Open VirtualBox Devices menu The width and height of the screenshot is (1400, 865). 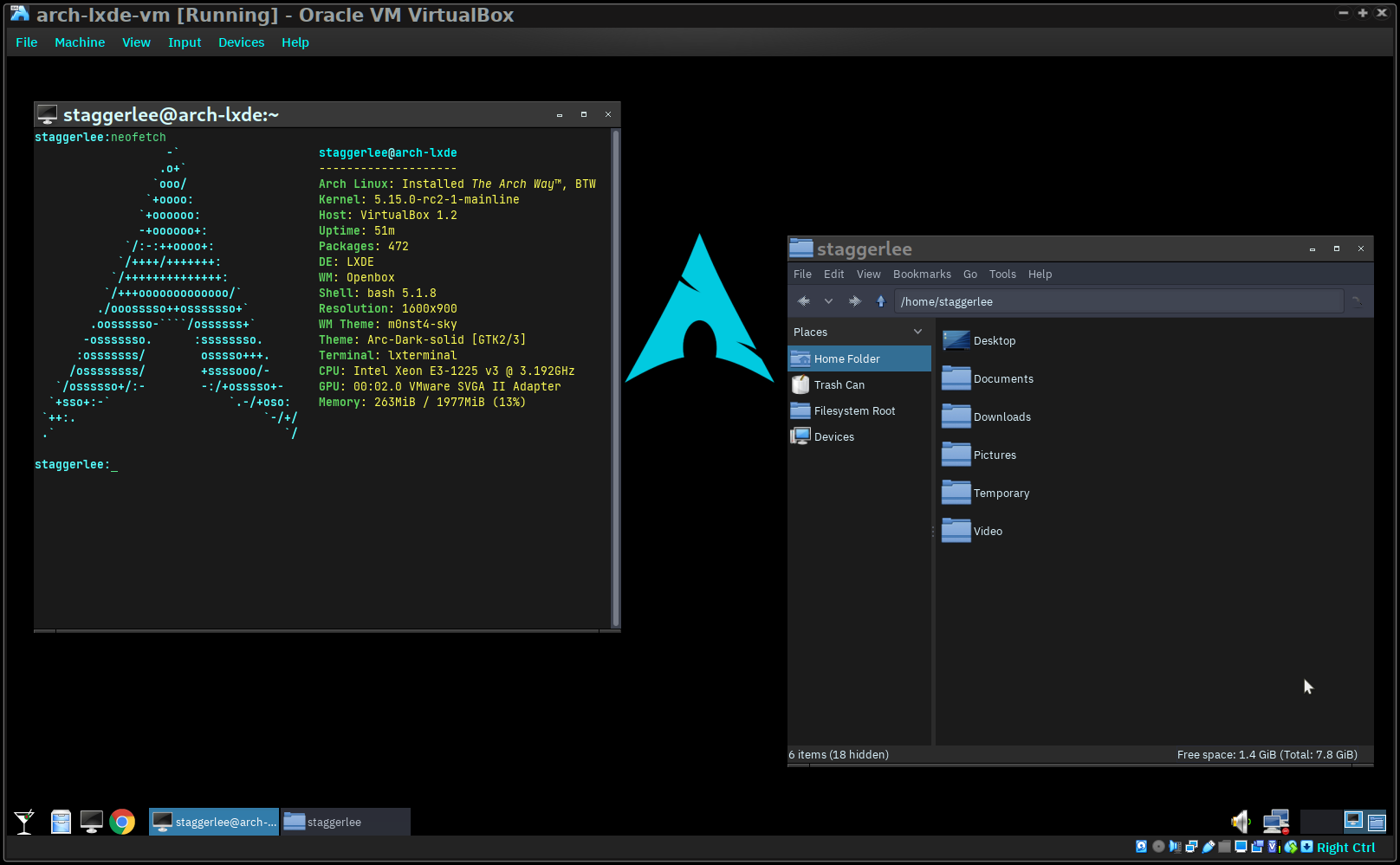pyautogui.click(x=241, y=42)
